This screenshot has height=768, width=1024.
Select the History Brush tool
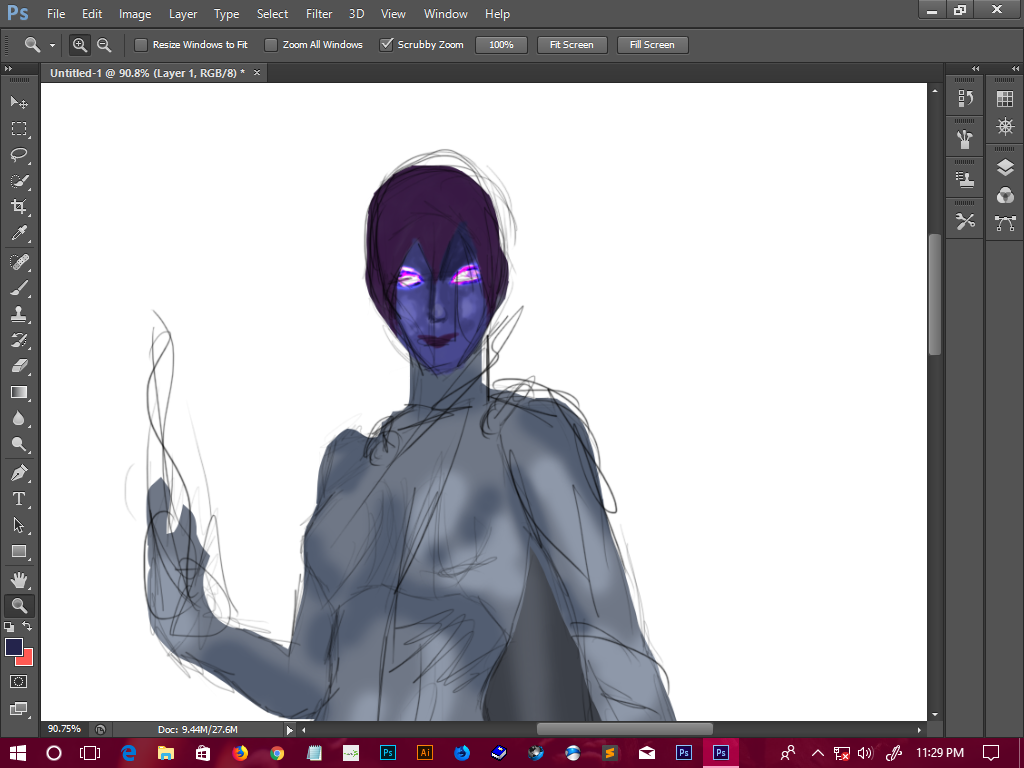point(19,340)
